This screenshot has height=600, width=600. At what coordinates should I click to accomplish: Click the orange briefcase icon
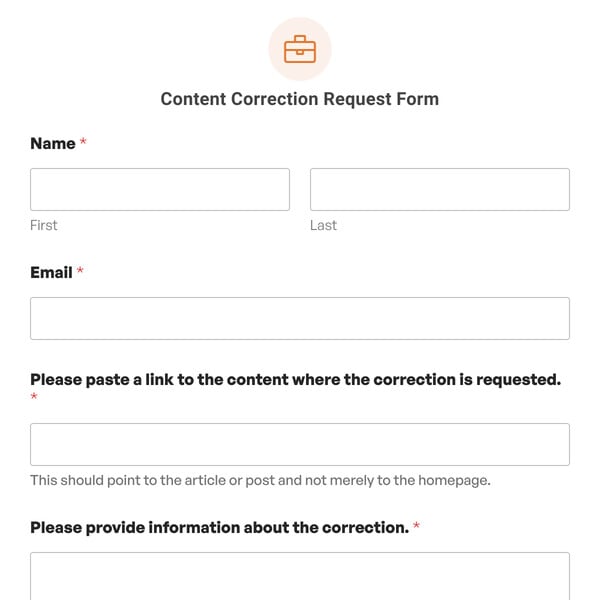coord(300,49)
